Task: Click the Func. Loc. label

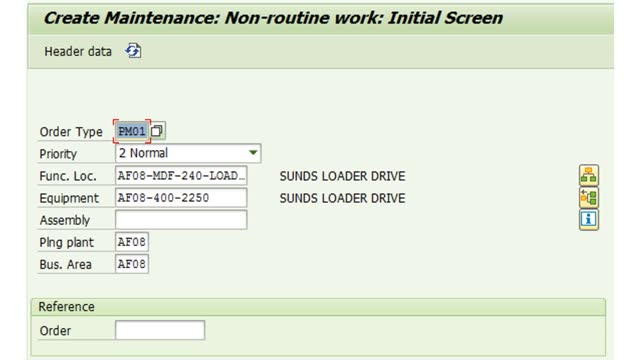Action: (x=68, y=176)
